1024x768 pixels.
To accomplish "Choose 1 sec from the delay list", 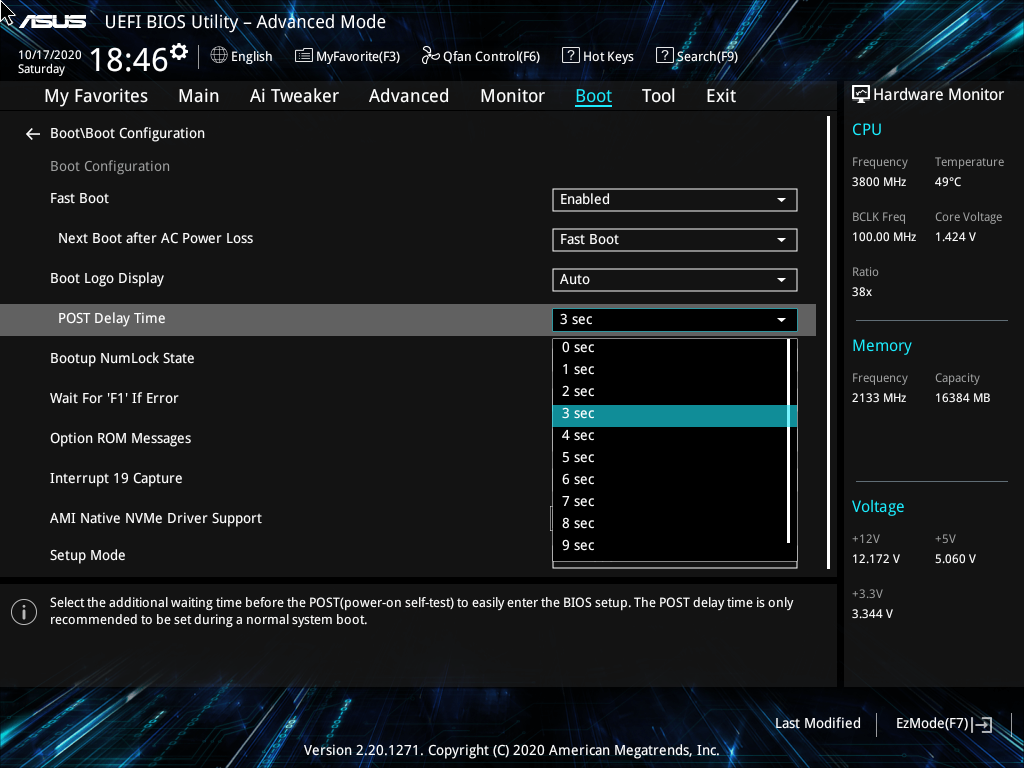I will (x=670, y=370).
